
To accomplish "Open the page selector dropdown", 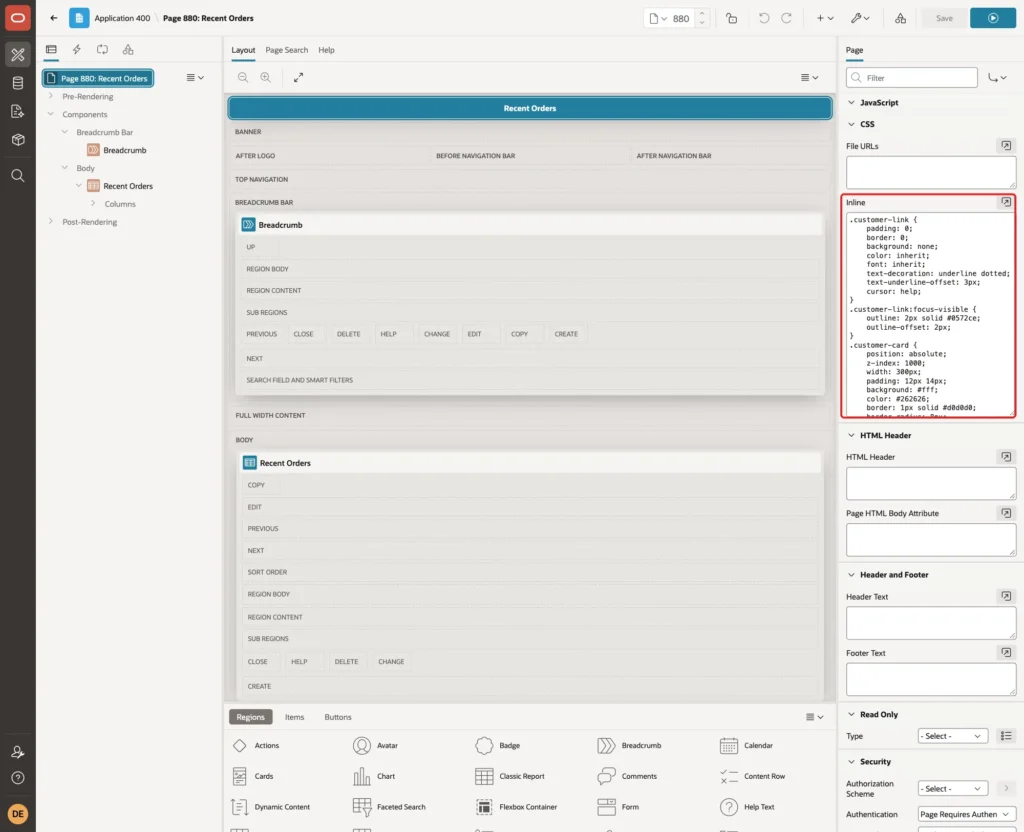I will pyautogui.click(x=658, y=18).
